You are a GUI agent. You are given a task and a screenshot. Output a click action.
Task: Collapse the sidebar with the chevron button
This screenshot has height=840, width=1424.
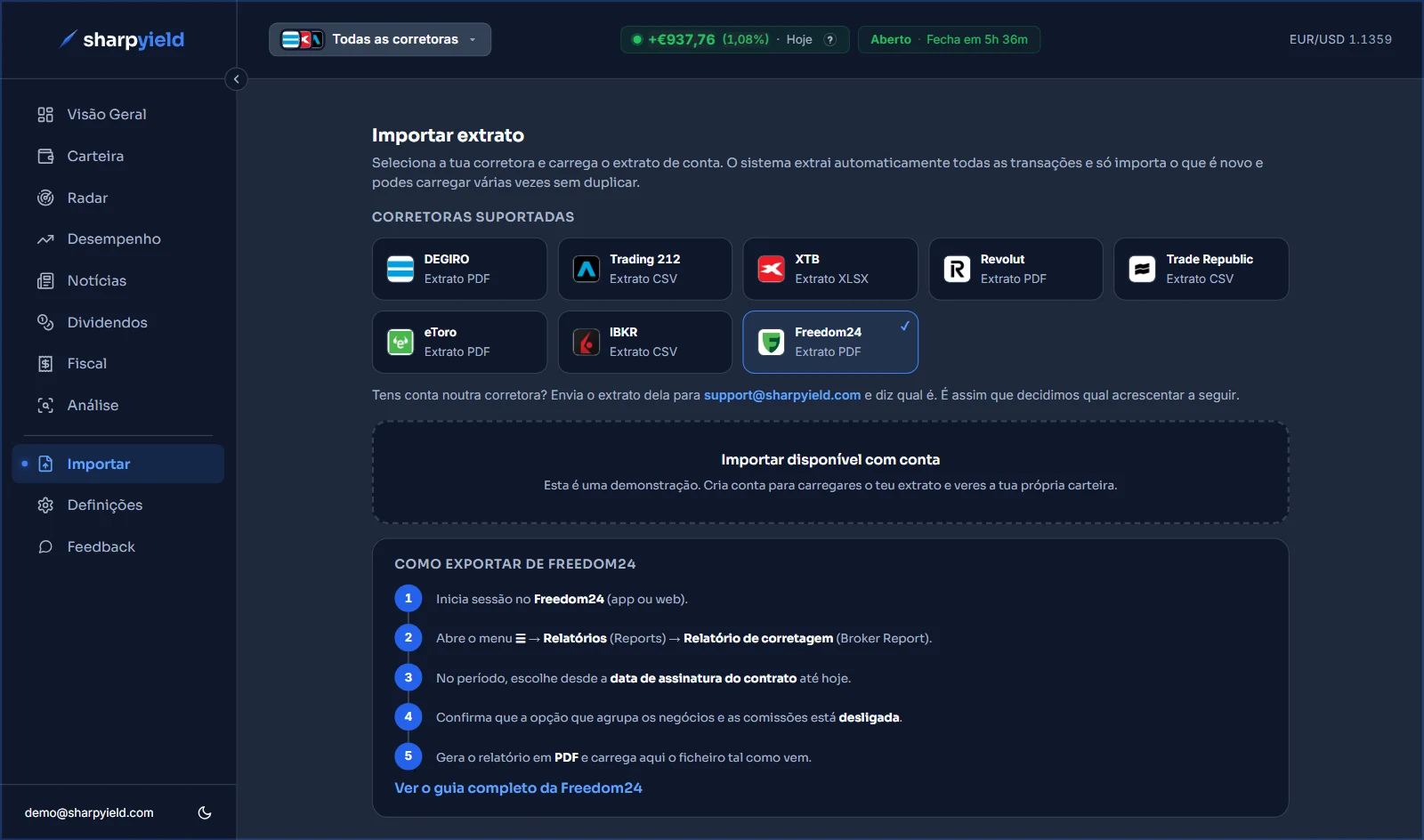236,79
